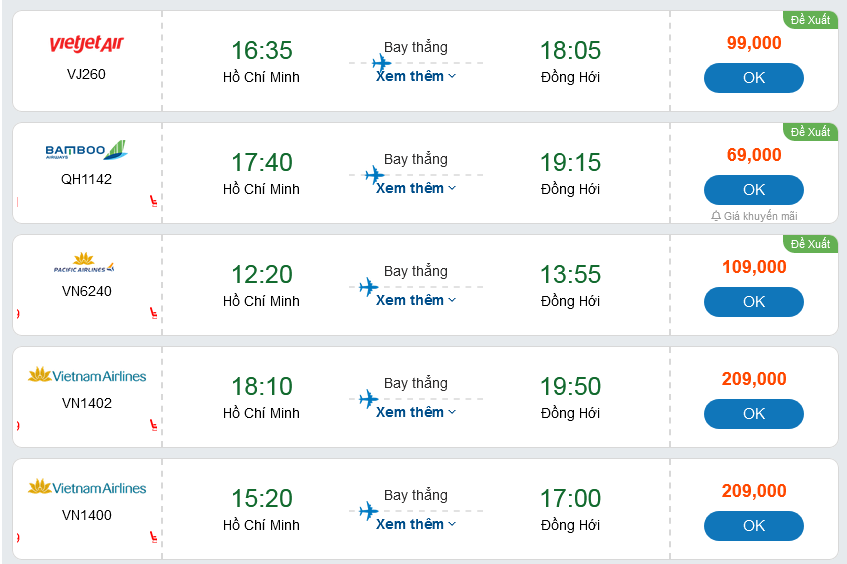Expand Xem thêm for flight VJ260
This screenshot has width=847, height=564.
(x=416, y=76)
